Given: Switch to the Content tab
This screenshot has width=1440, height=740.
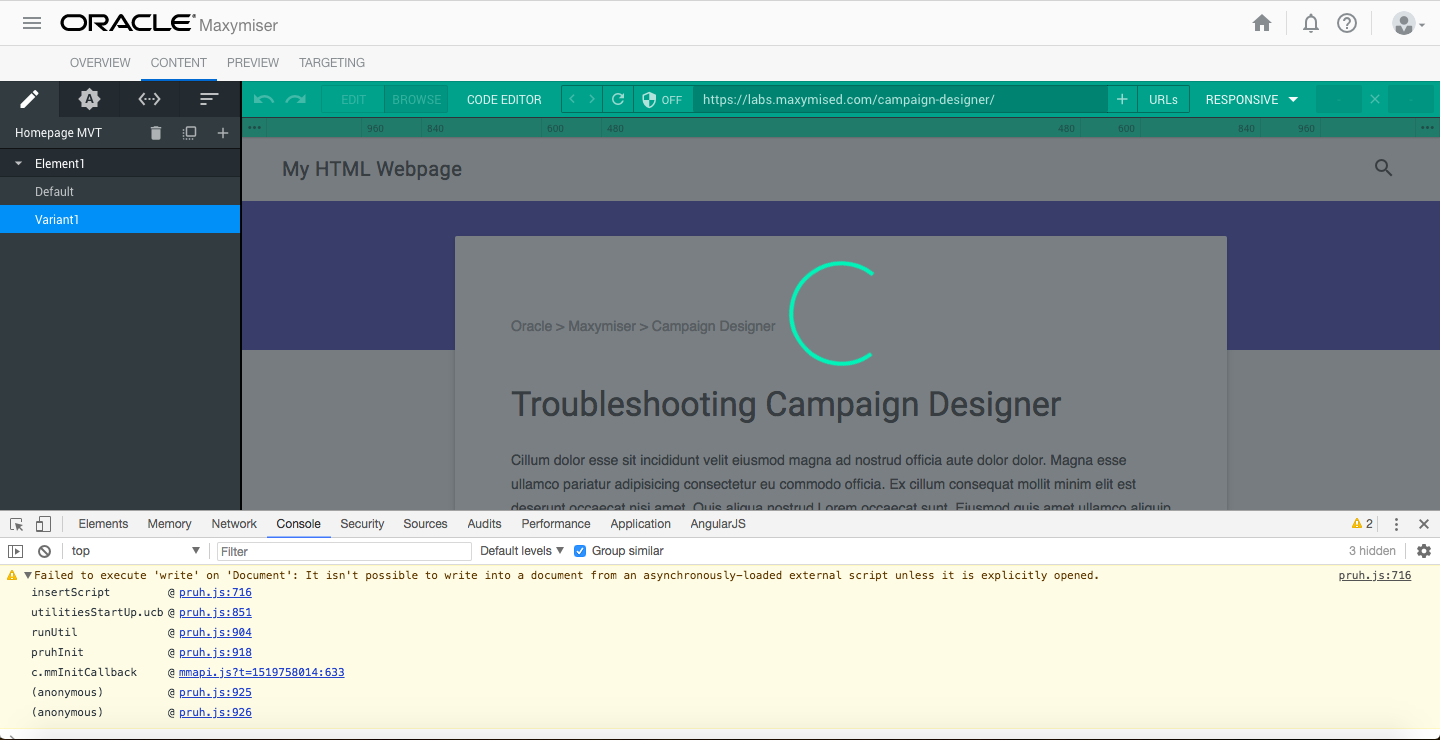Looking at the screenshot, I should [x=179, y=62].
